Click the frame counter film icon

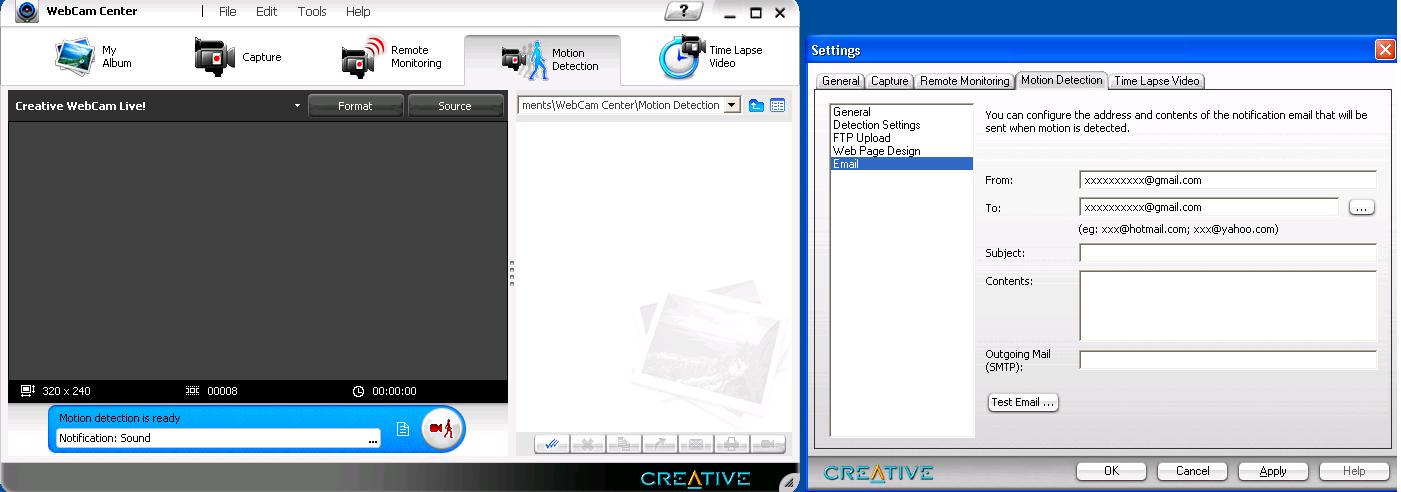(x=193, y=391)
